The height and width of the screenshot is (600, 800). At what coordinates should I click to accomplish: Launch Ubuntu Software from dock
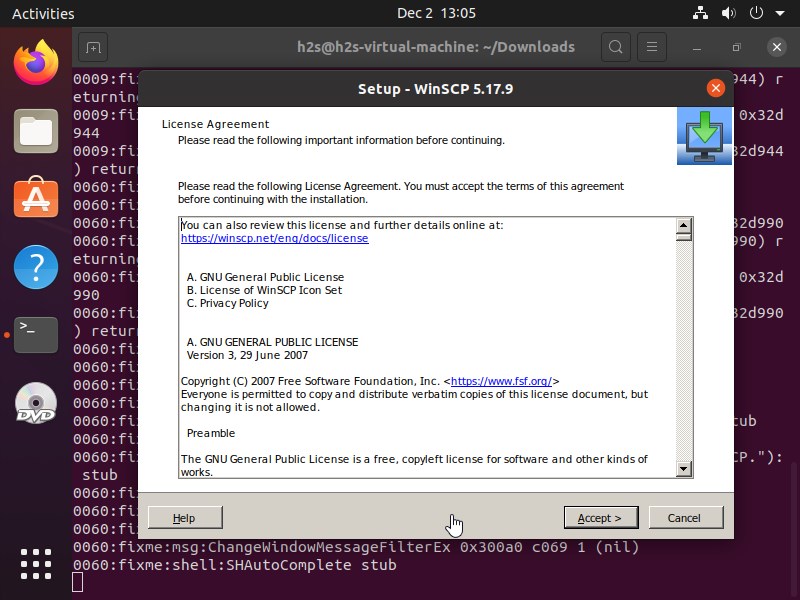tap(36, 197)
